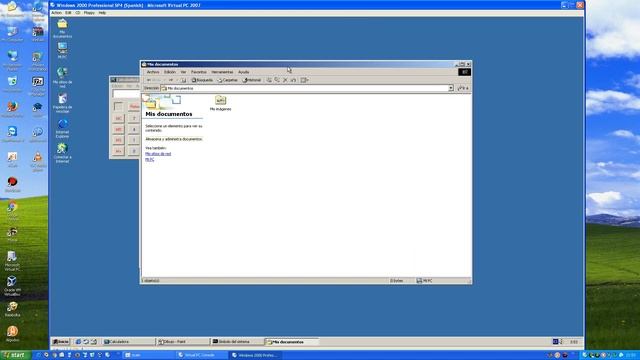
Task: Click the Copy To toolbar icon
Action: click(277, 80)
